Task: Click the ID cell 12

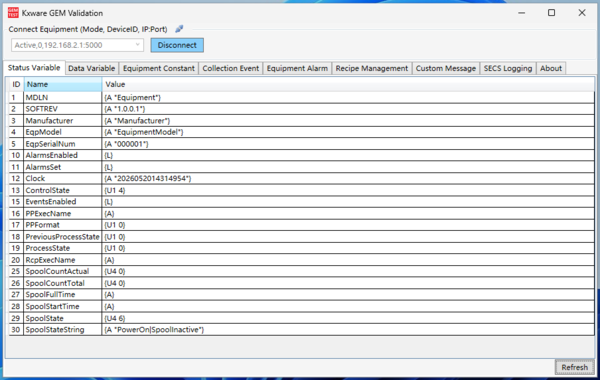Action: point(16,179)
